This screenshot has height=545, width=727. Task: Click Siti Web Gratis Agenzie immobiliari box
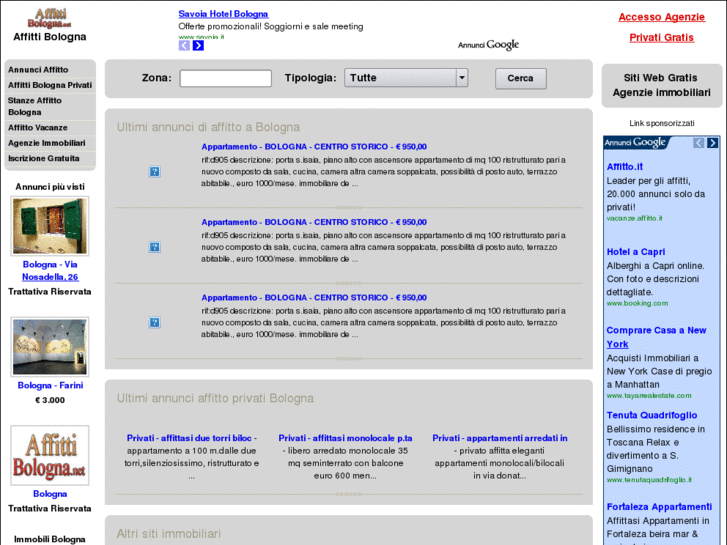point(662,85)
